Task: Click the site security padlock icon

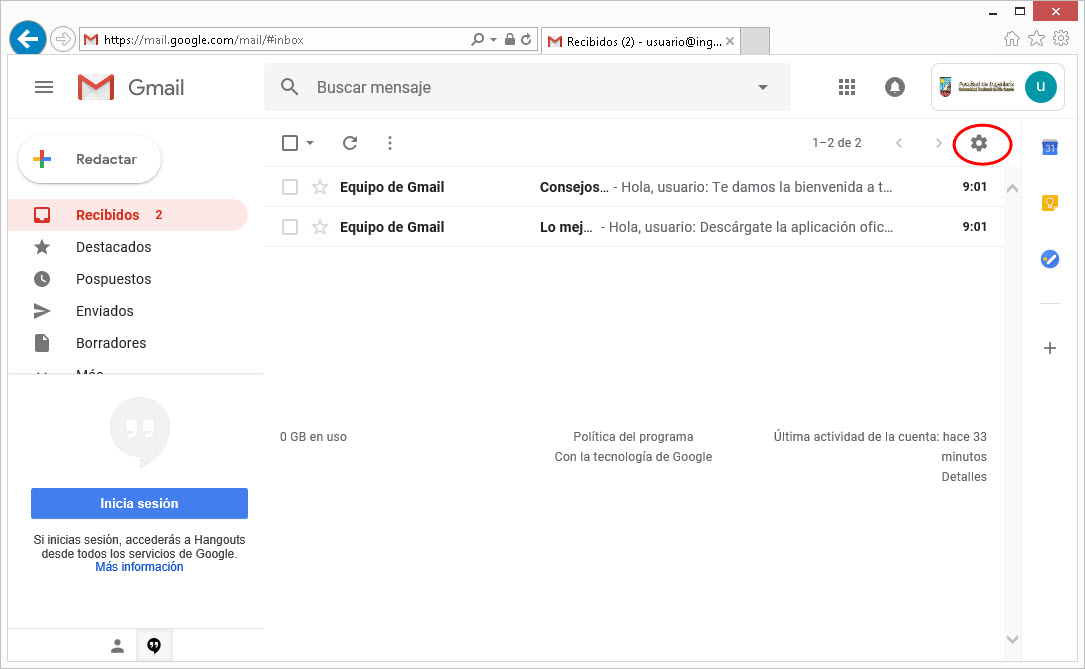Action: click(x=510, y=39)
